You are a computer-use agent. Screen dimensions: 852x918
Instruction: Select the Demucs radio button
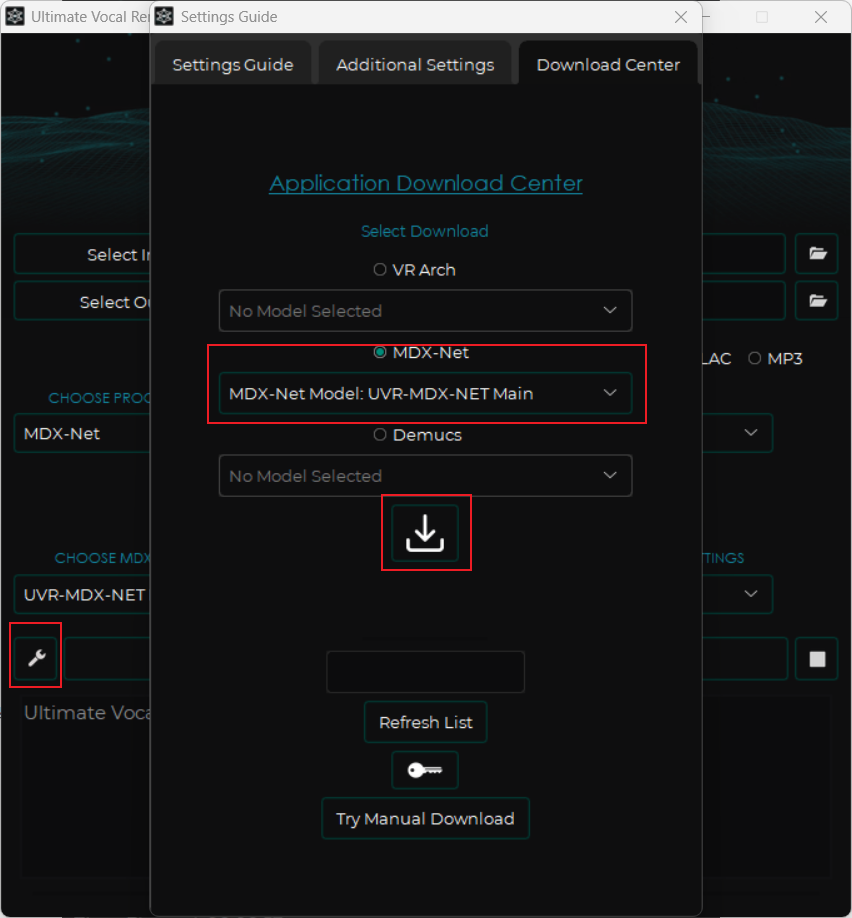point(380,435)
